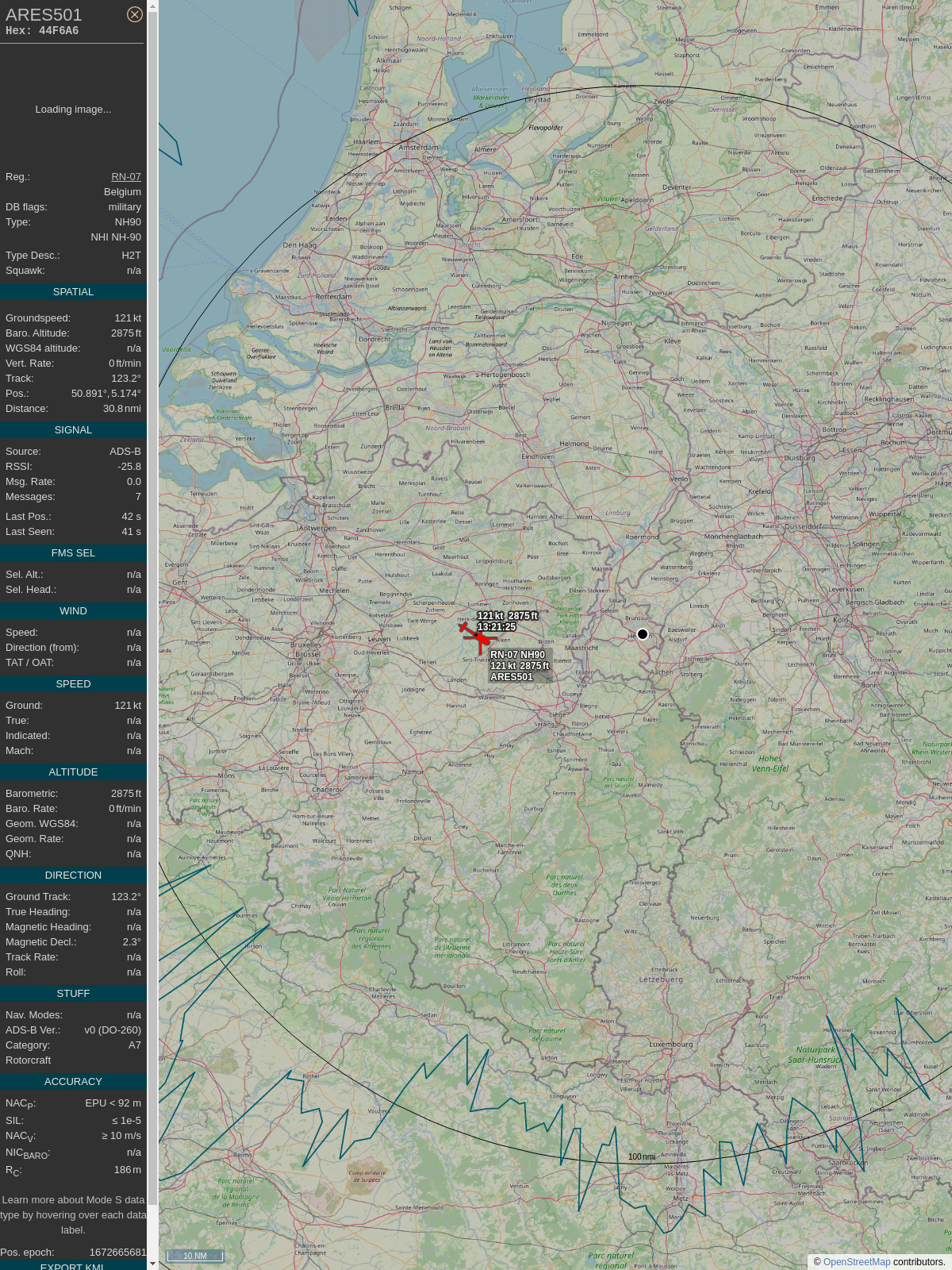Click the RN-07 NH90 map label
952x1270 pixels.
[x=518, y=655]
